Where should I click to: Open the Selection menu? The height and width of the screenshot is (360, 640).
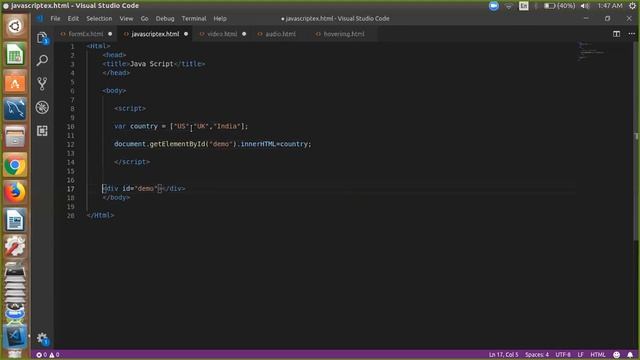(99, 19)
